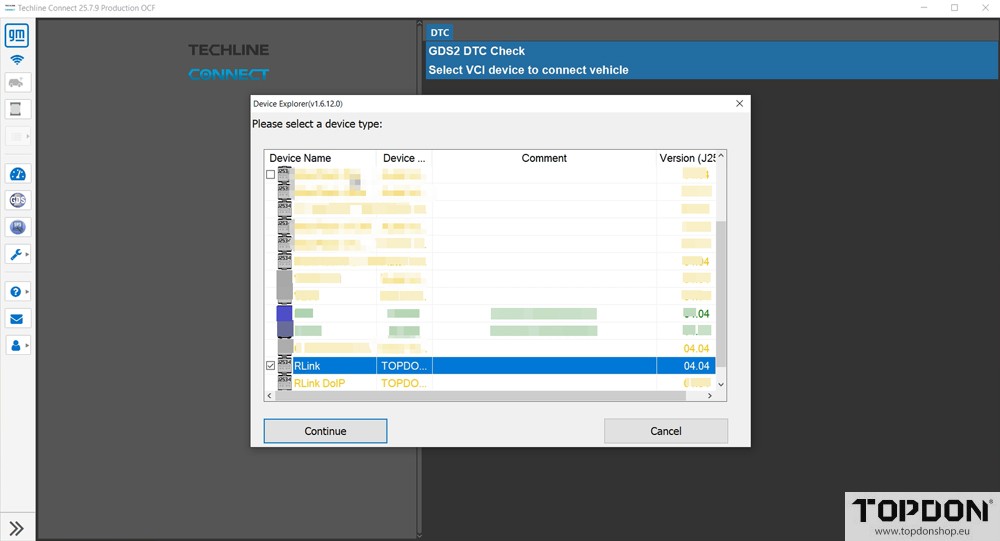Tick the checkbox in the first device row
This screenshot has width=1000, height=541.
point(270,175)
